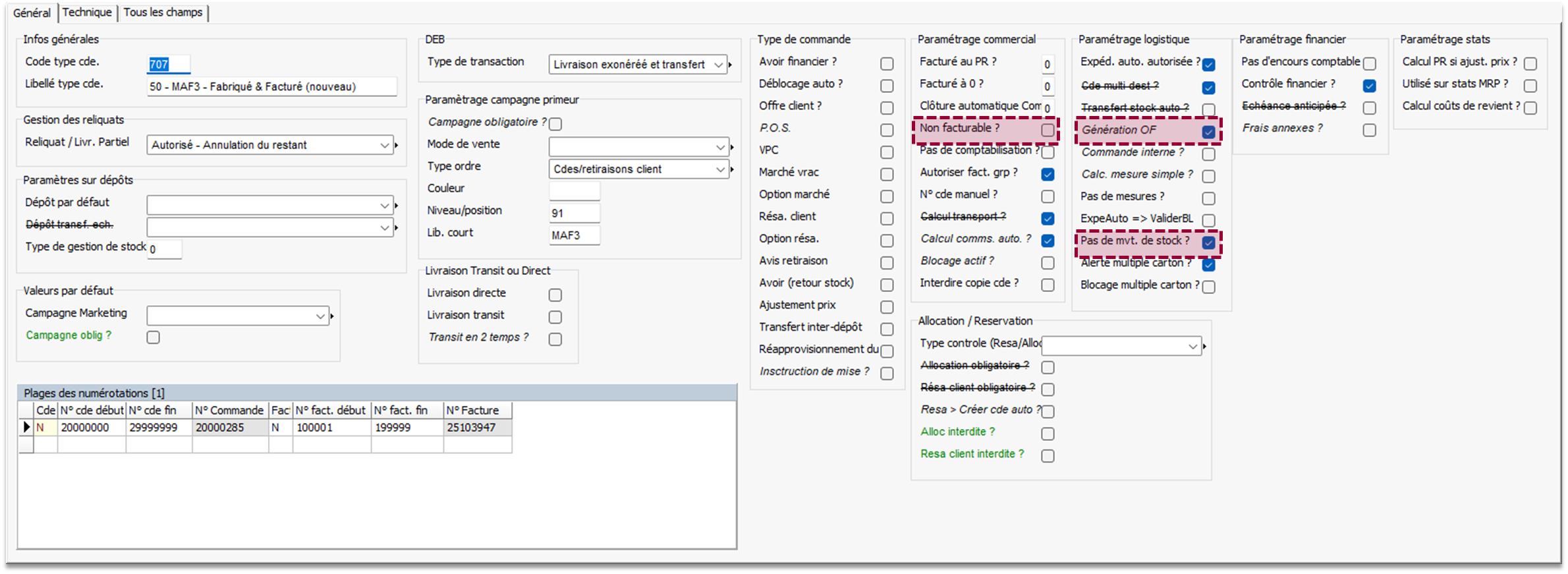The height and width of the screenshot is (574, 1568).
Task: Click the lookup arrow beside Campagne Marketing
Action: [x=332, y=316]
